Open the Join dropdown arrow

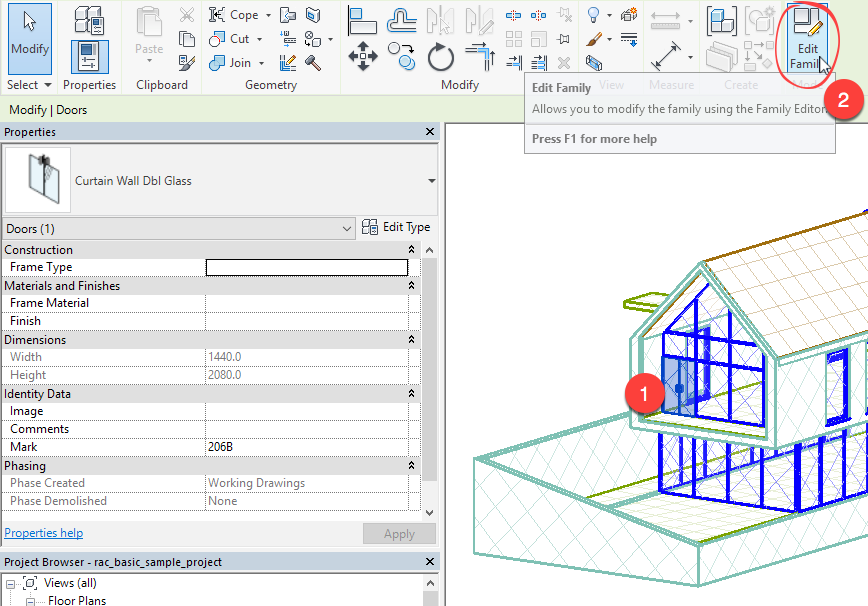[x=261, y=64]
